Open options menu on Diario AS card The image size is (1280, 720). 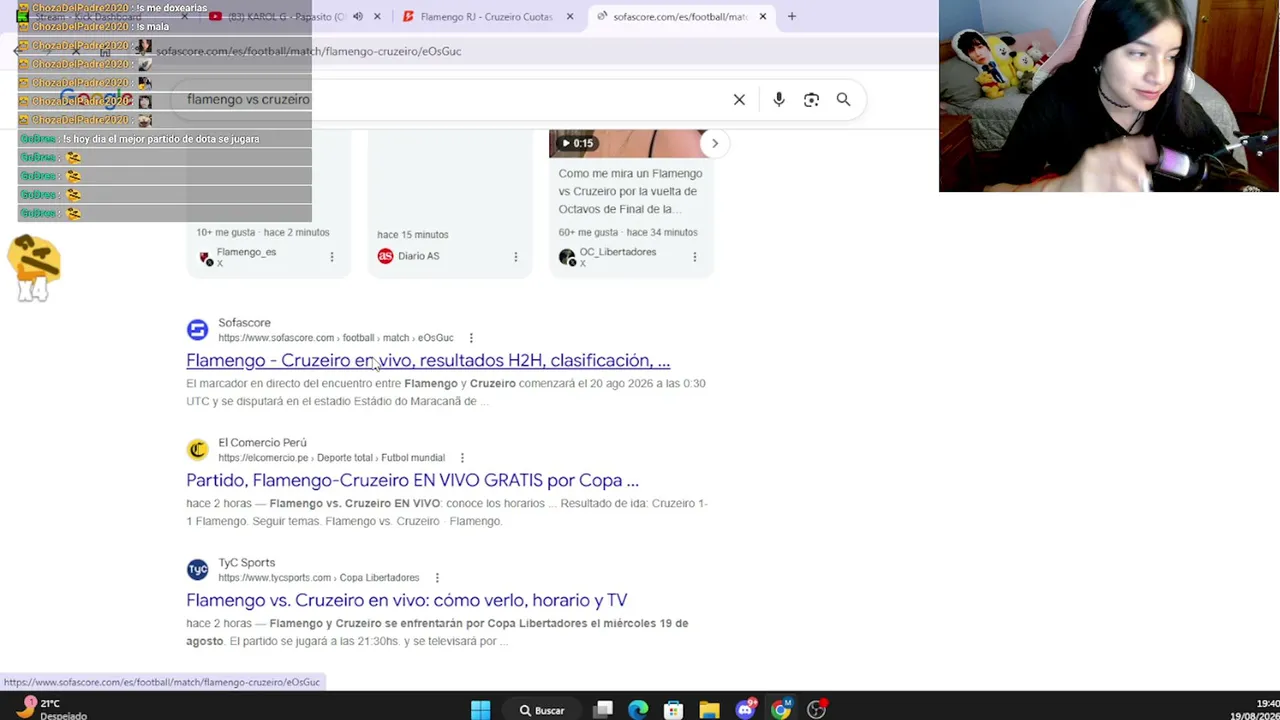click(515, 257)
